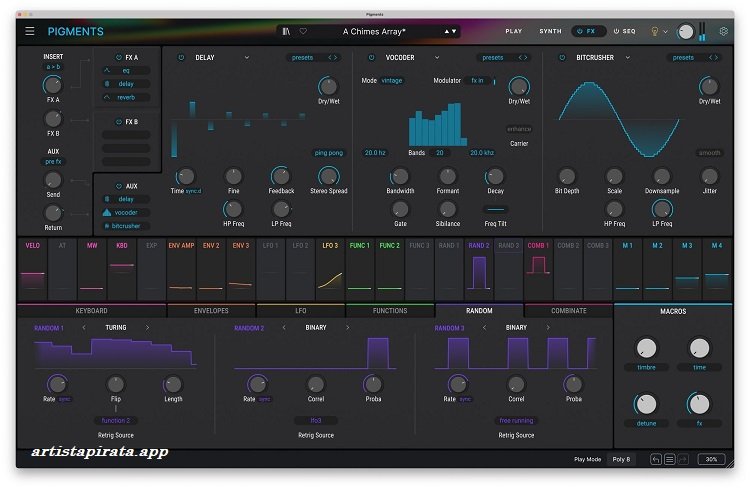Toggle the FX A bus power button
The height and width of the screenshot is (489, 750).
[119, 57]
